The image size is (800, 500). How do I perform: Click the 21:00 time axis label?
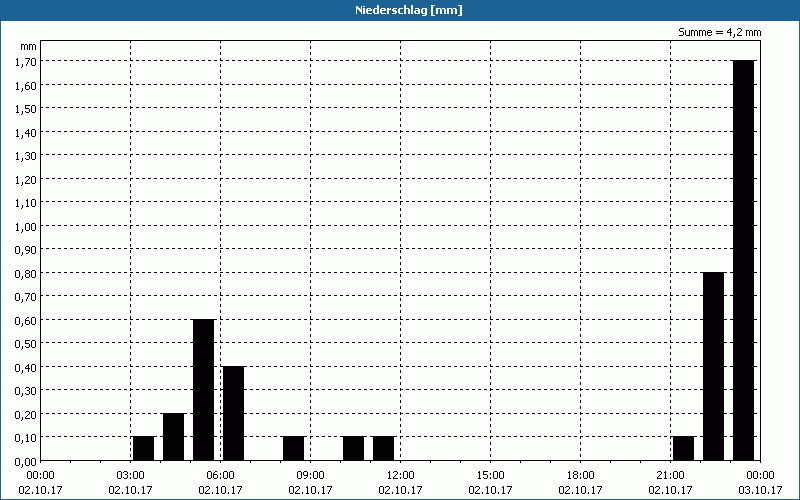(x=670, y=476)
